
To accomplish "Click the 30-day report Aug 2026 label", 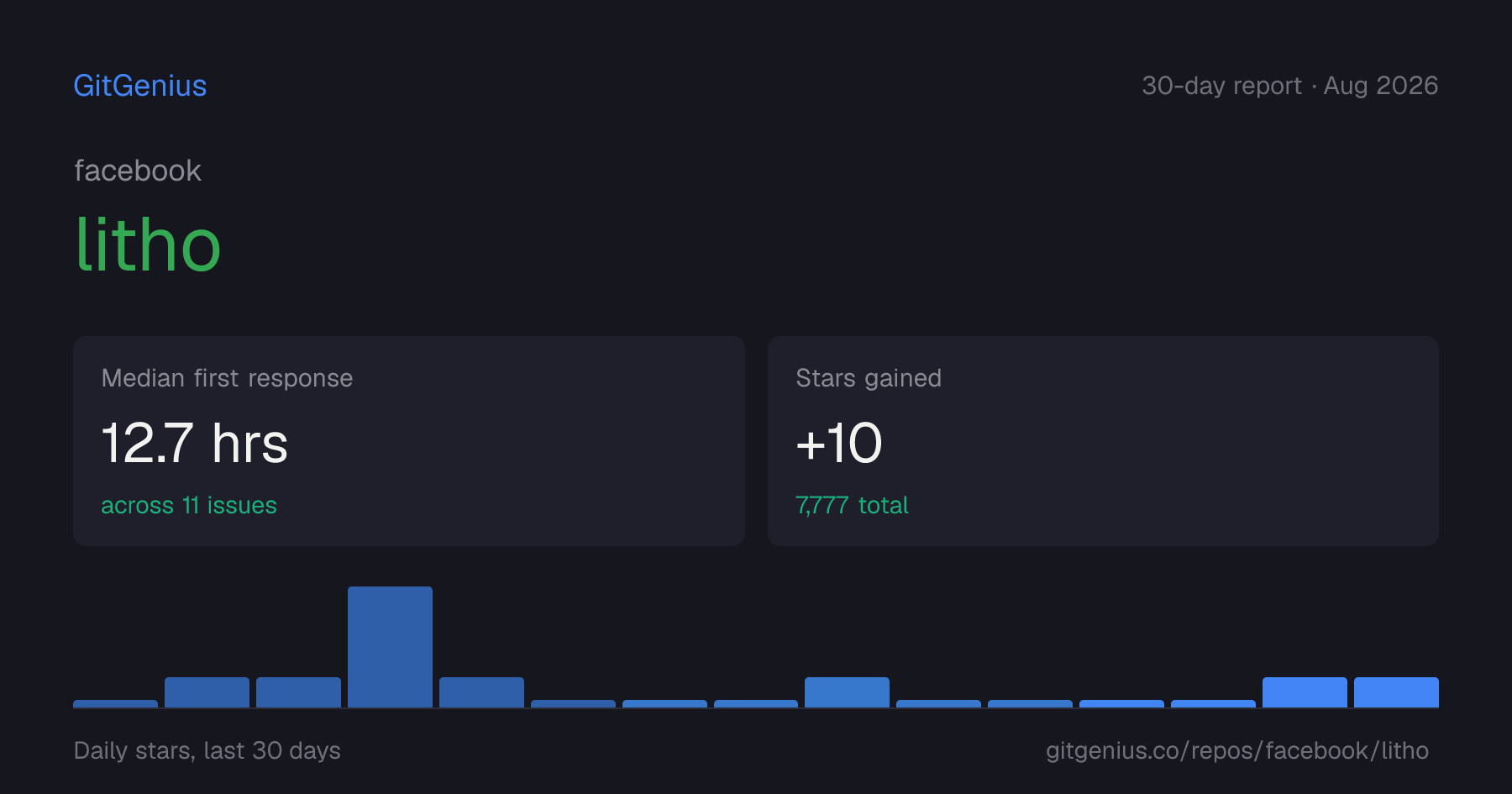I will point(1289,86).
